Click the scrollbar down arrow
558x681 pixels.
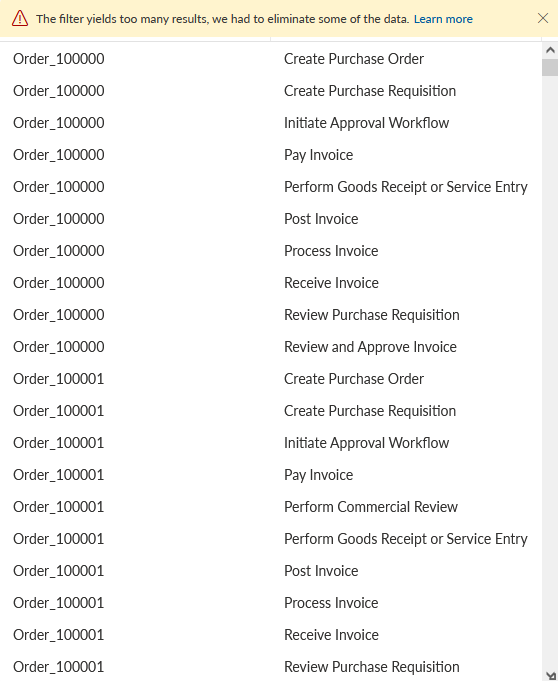click(x=550, y=675)
